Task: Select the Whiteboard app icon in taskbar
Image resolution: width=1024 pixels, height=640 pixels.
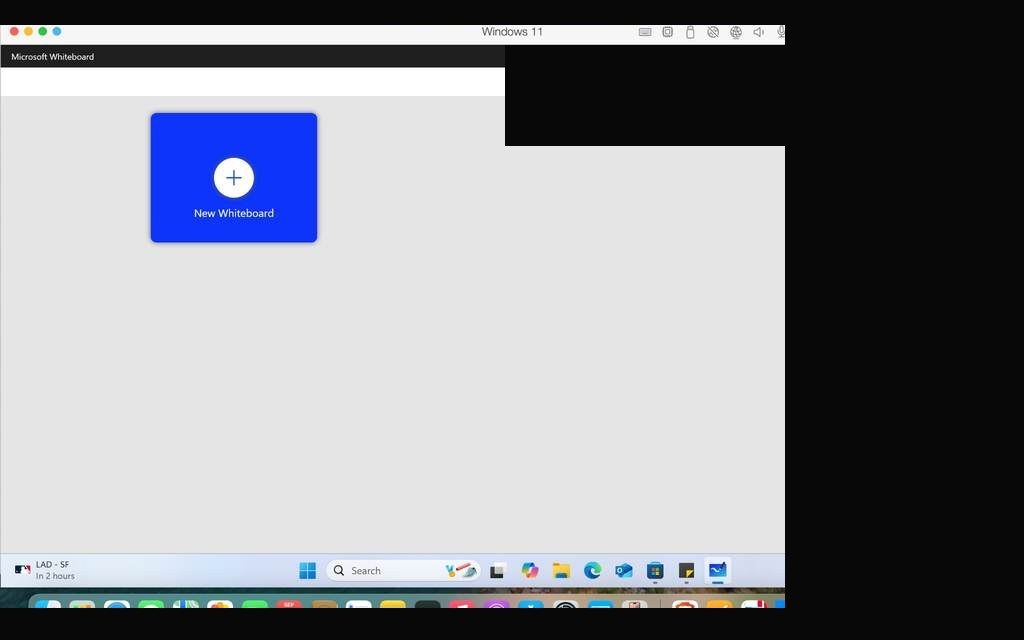Action: pos(718,571)
